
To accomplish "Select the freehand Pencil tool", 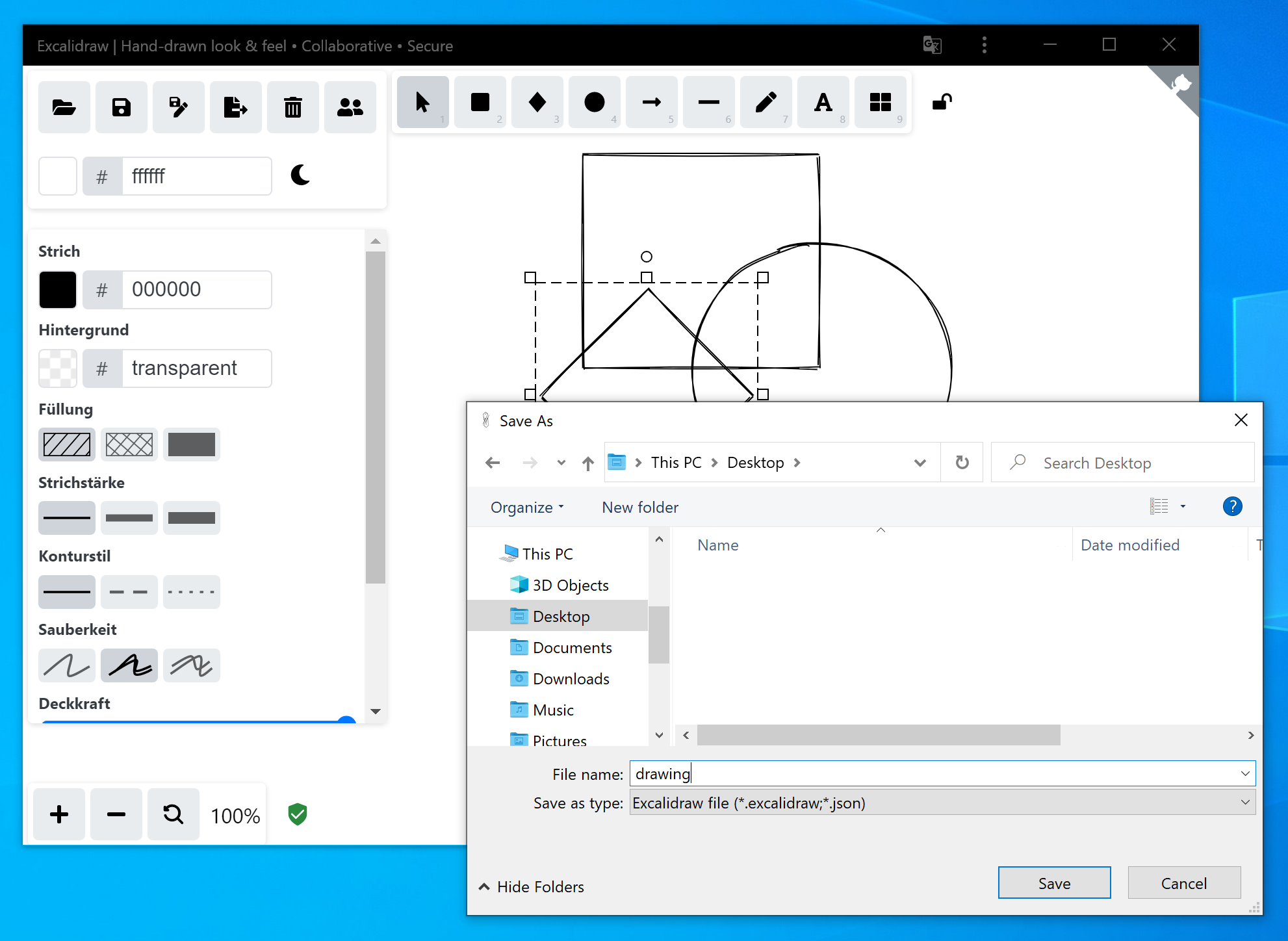I will tap(766, 103).
